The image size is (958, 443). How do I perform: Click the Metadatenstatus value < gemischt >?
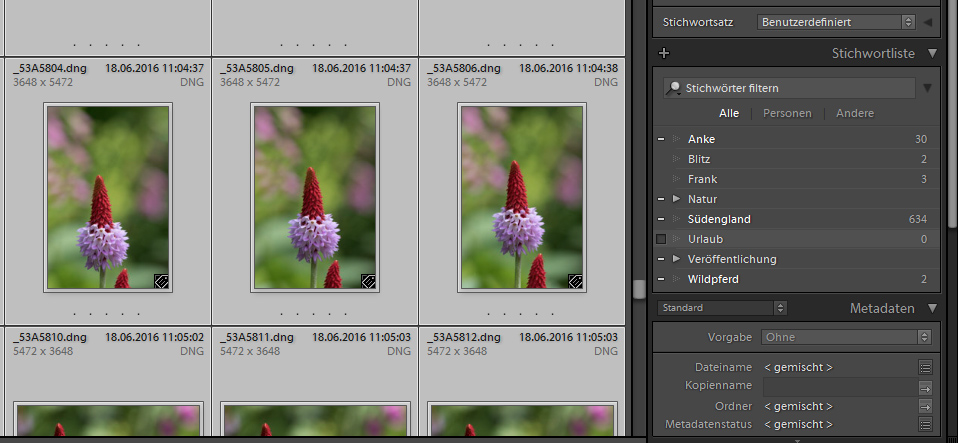point(799,424)
